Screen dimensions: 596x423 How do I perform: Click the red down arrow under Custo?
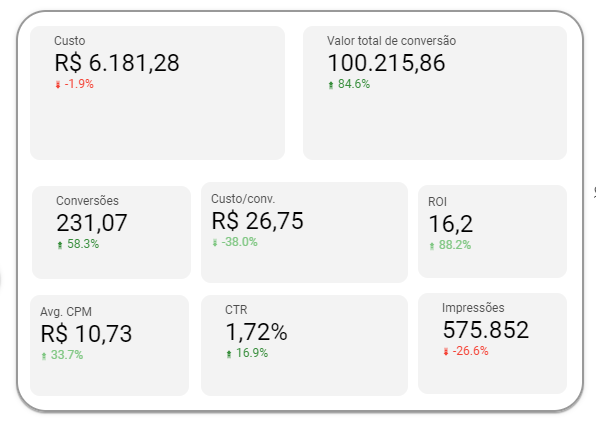(58, 85)
